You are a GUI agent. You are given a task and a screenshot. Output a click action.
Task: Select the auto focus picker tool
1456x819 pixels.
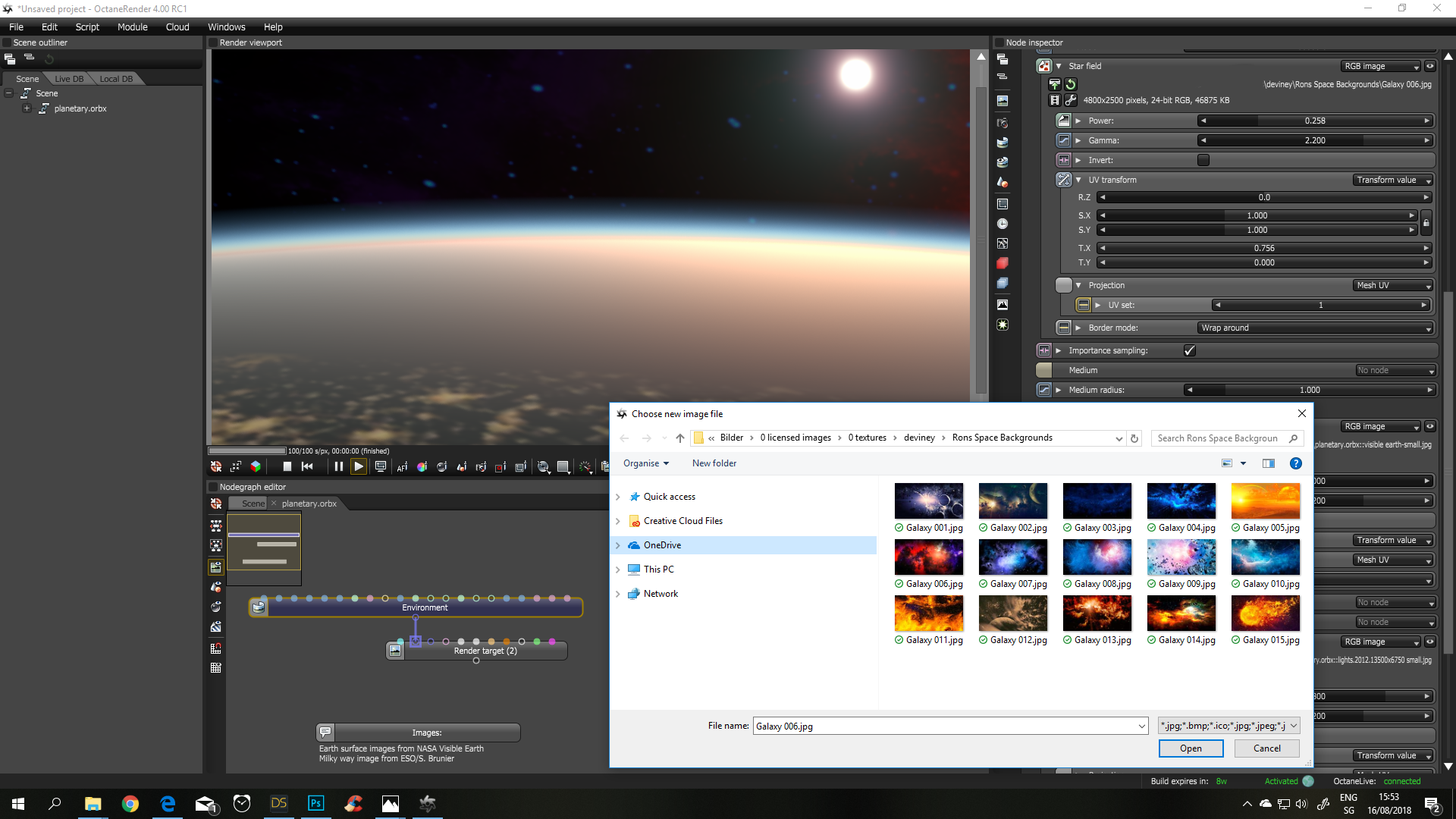pos(402,466)
